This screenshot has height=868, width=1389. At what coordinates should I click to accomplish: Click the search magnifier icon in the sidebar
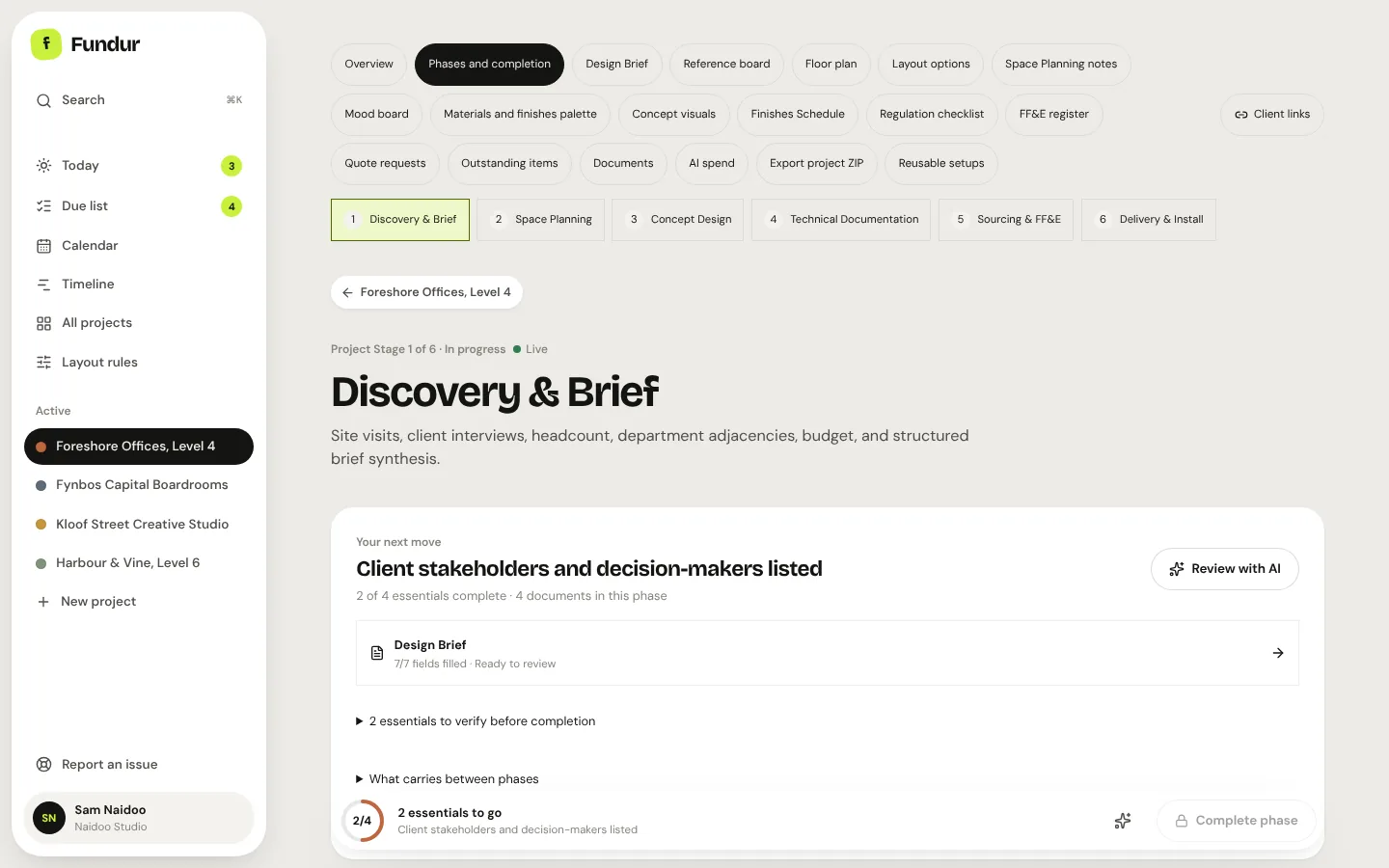[x=43, y=100]
